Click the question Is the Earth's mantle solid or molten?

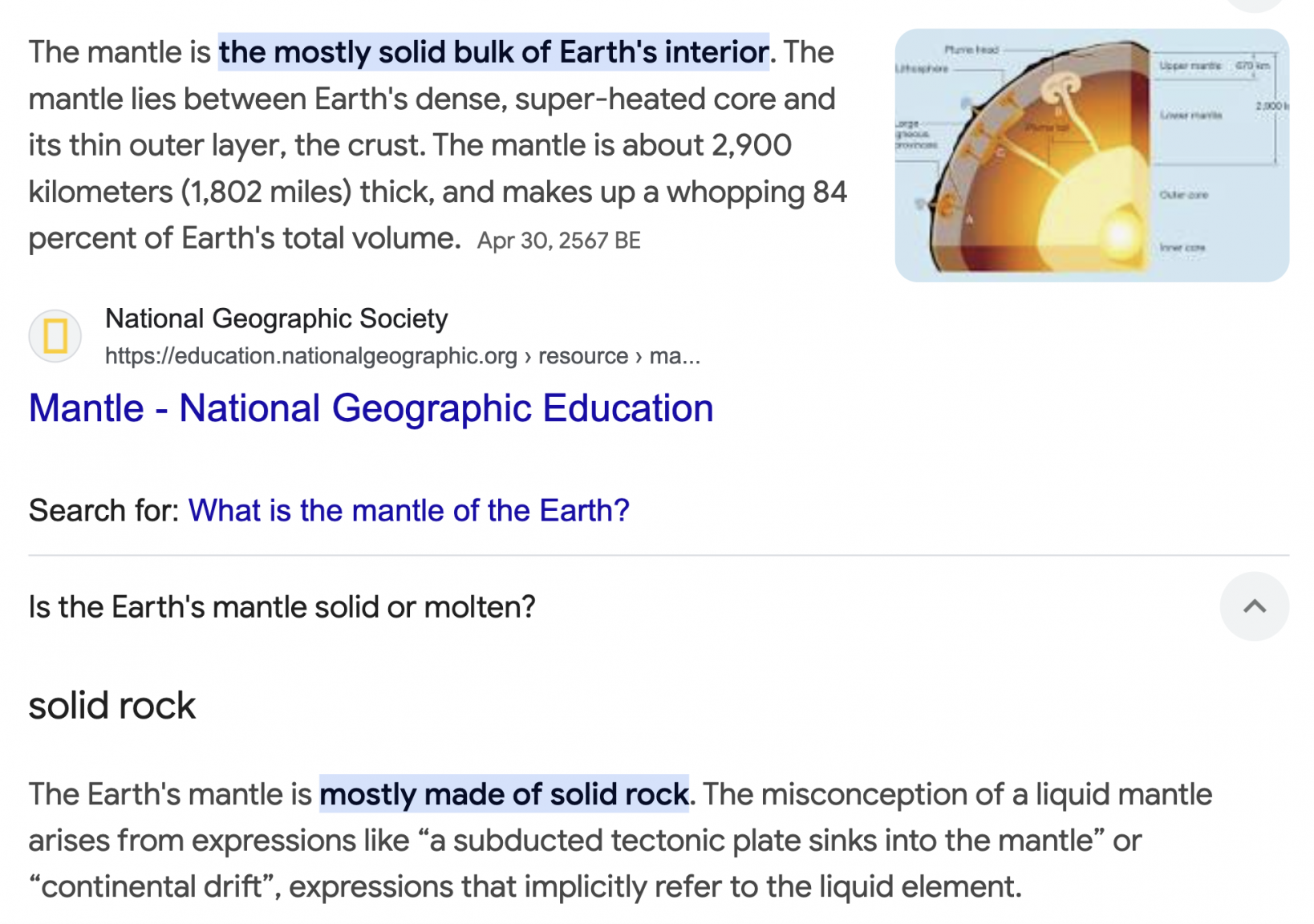click(282, 607)
